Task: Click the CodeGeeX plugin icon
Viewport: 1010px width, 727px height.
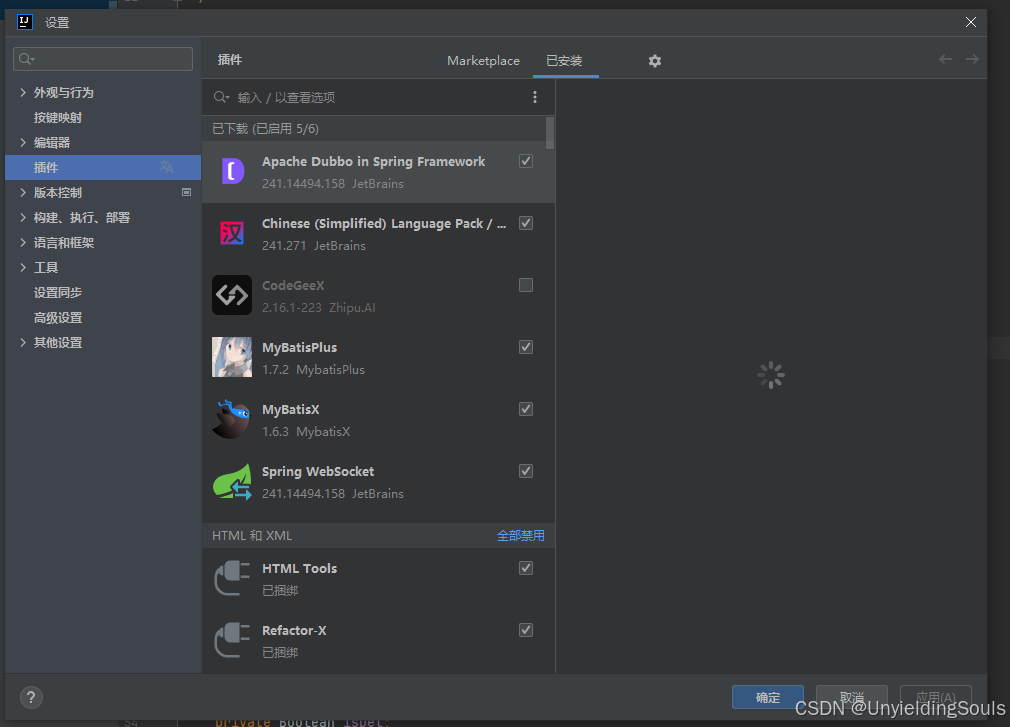Action: point(232,295)
